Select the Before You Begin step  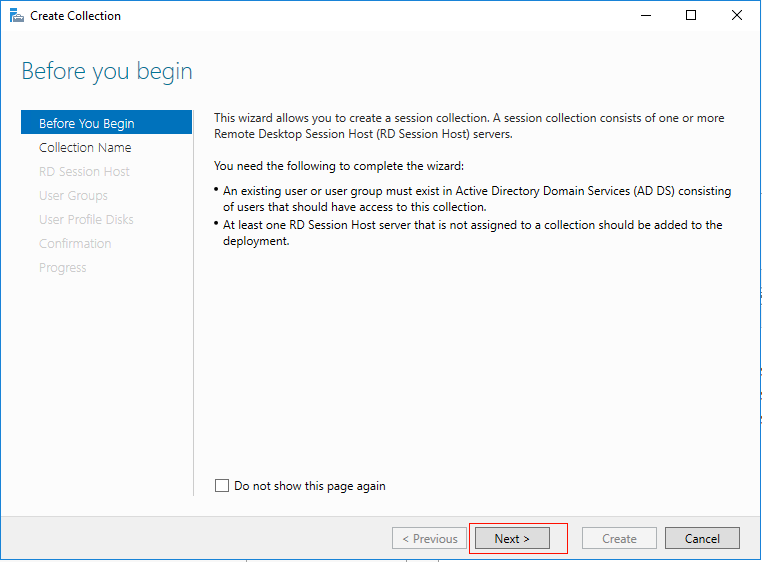pos(106,123)
